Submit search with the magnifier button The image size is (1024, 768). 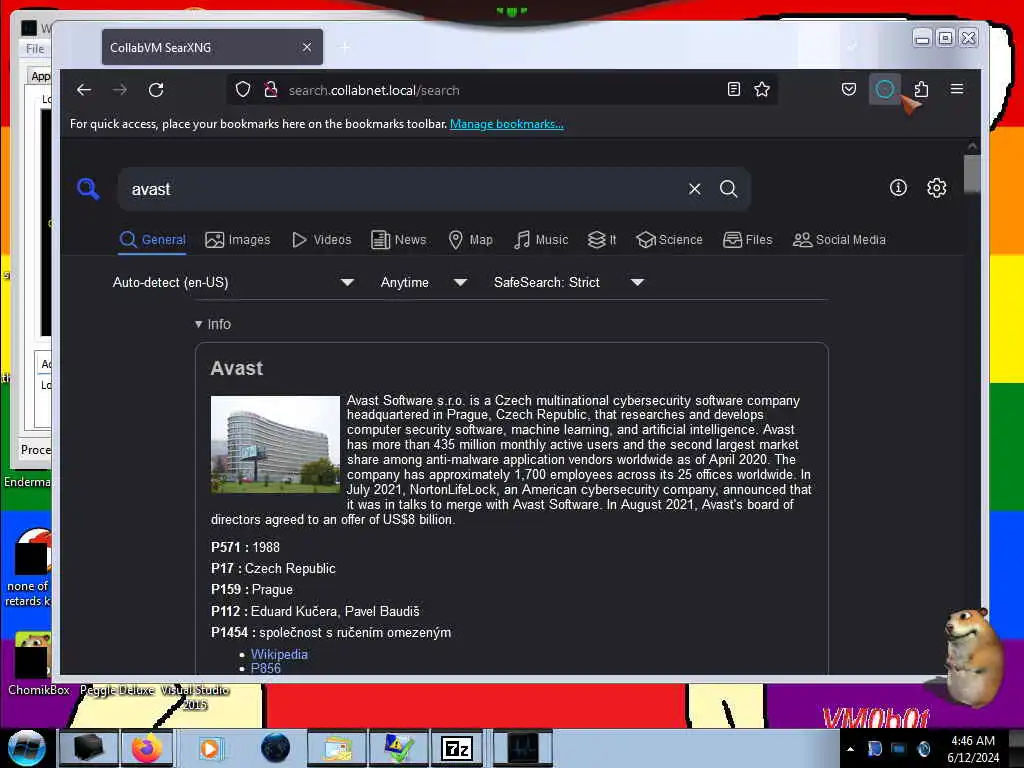pos(728,189)
